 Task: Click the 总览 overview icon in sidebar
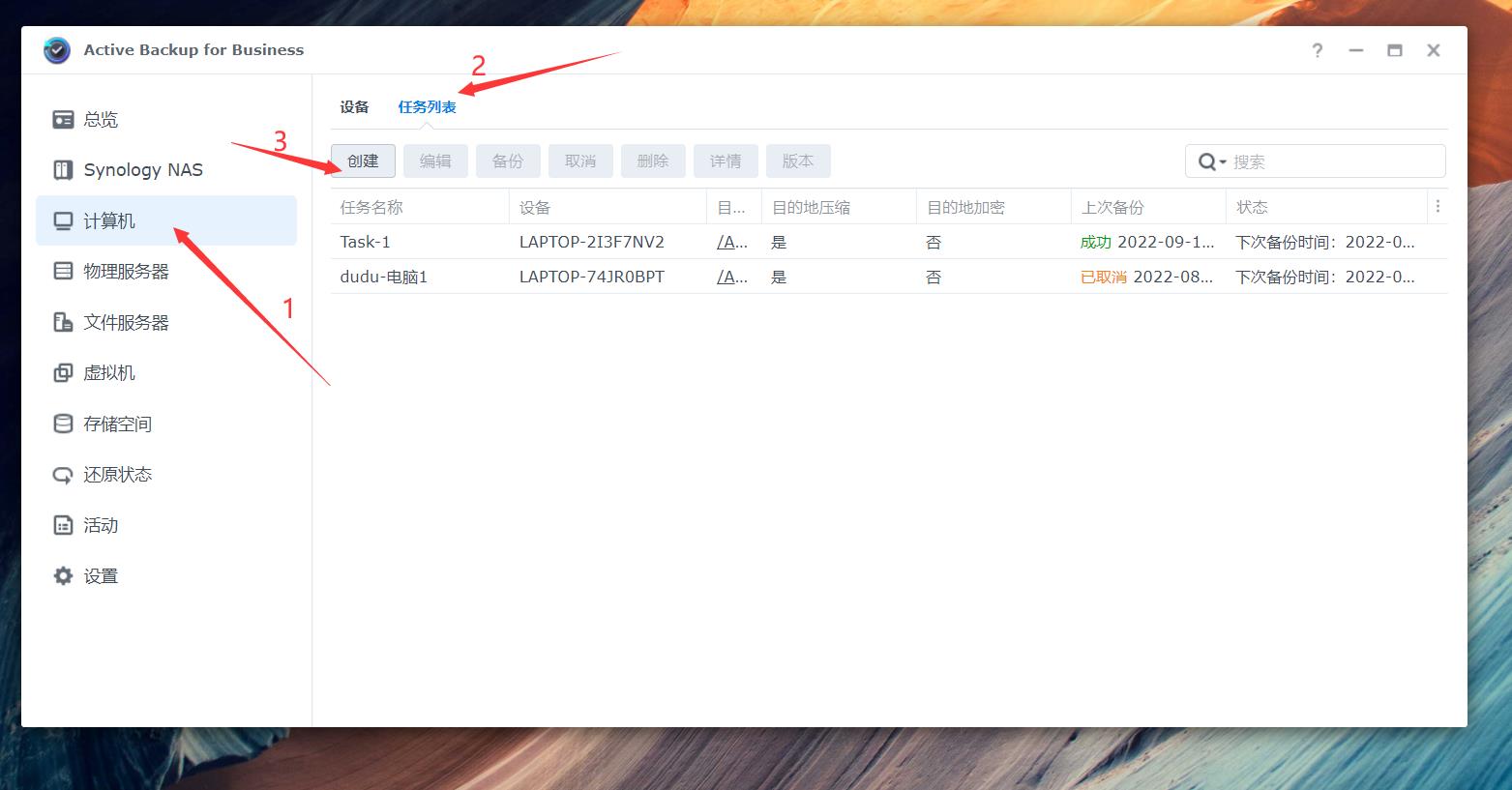point(63,119)
